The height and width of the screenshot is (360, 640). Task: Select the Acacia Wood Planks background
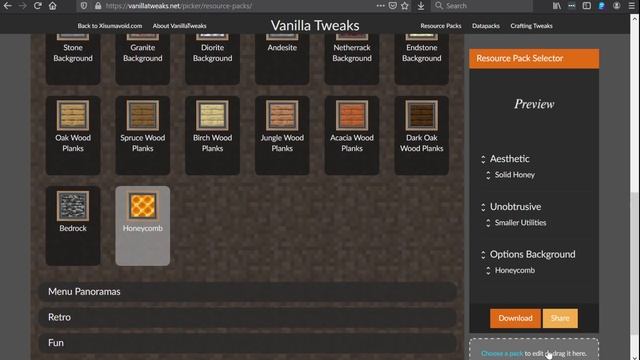[352, 135]
